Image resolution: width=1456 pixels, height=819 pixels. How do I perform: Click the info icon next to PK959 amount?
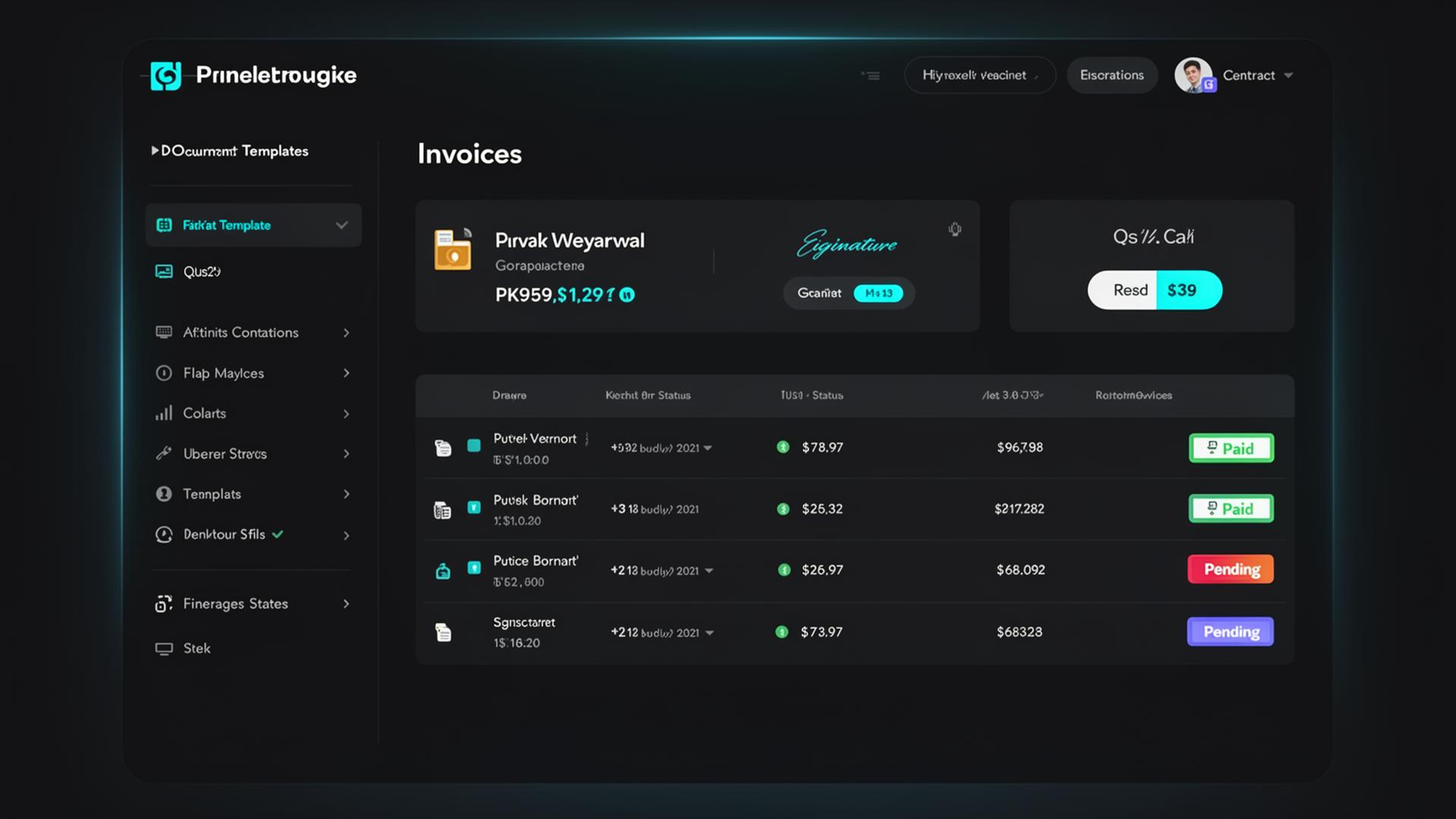pyautogui.click(x=627, y=295)
